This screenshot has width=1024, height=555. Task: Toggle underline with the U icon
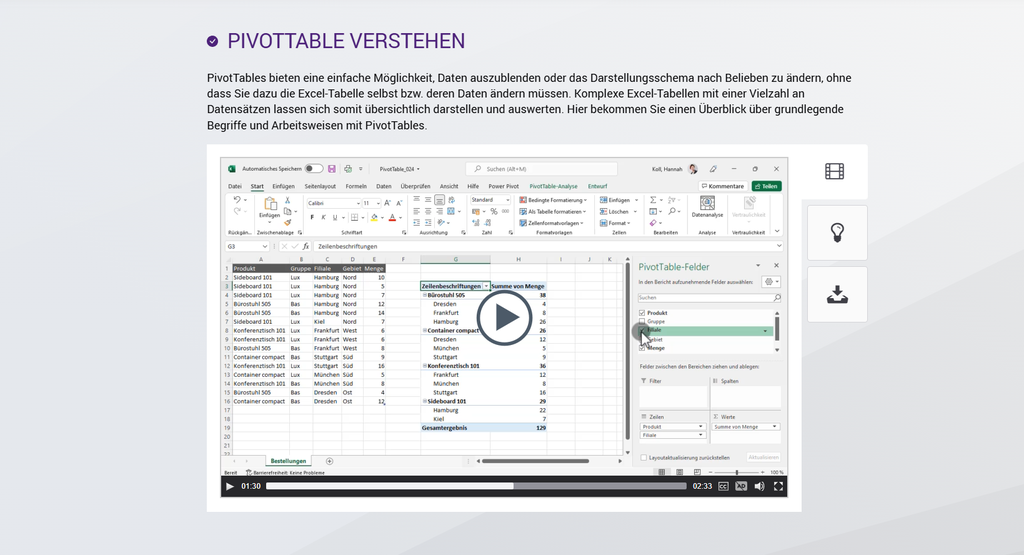[x=335, y=217]
